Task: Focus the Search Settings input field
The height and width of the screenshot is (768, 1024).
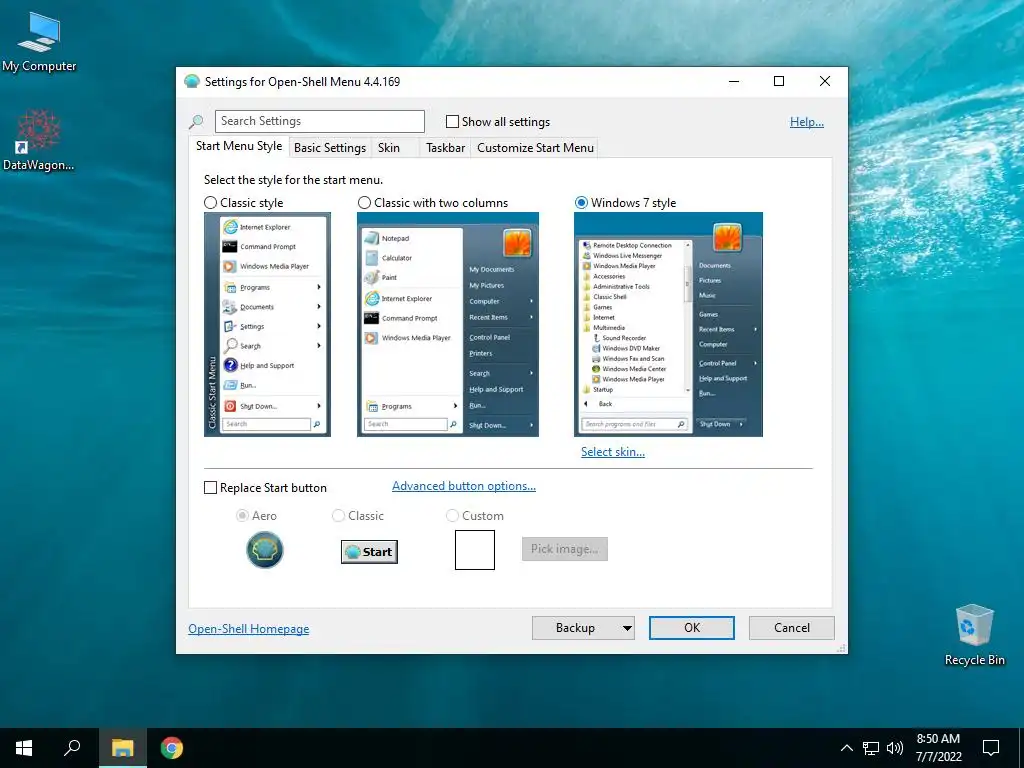Action: pos(320,121)
